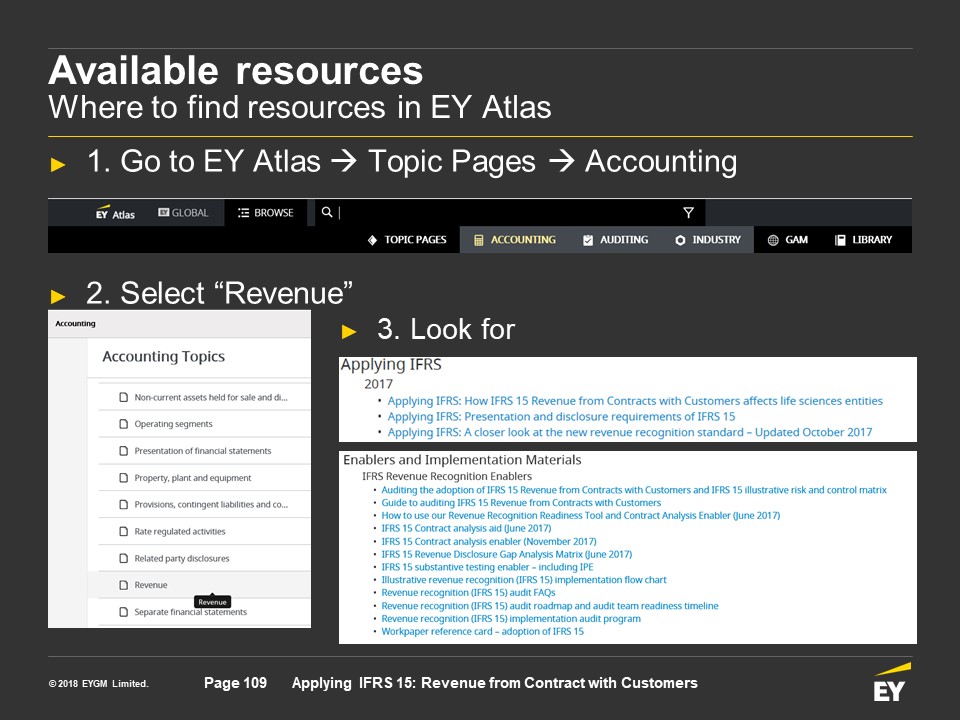Select Related party disclosures topic
960x720 pixels.
pos(182,558)
